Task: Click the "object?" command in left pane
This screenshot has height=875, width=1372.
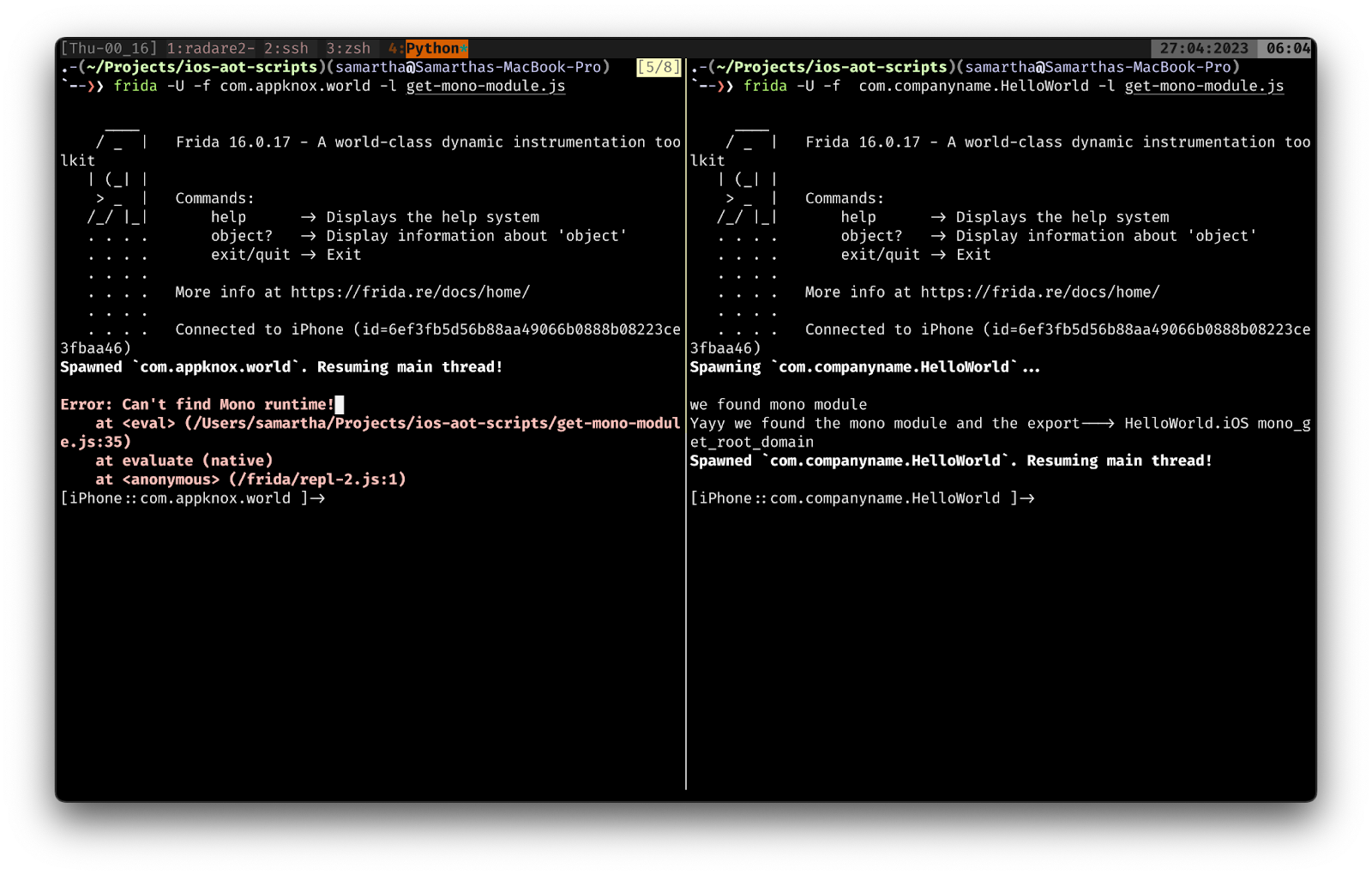Action: pos(242,236)
